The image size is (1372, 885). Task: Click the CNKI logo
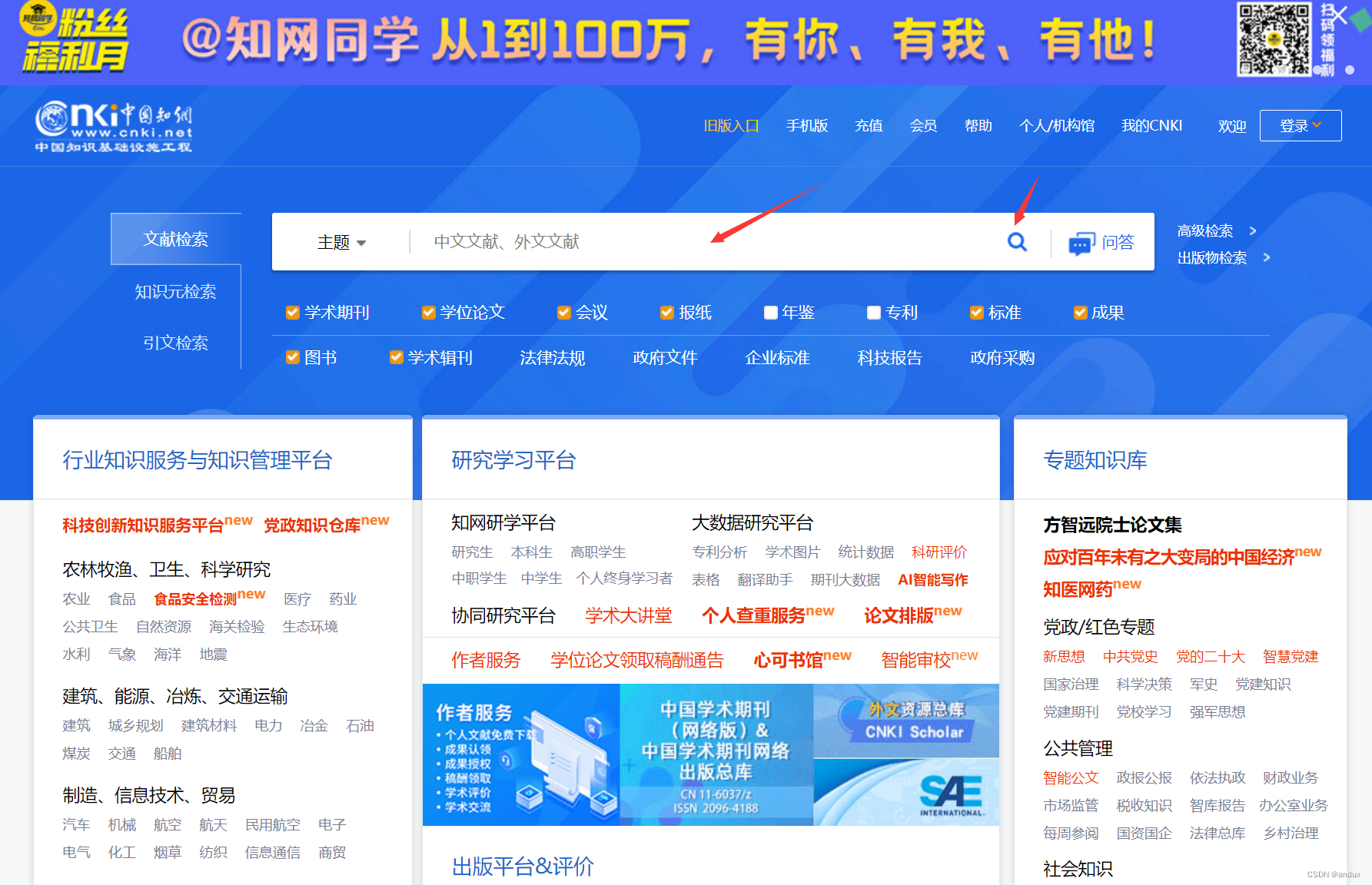pos(114,127)
